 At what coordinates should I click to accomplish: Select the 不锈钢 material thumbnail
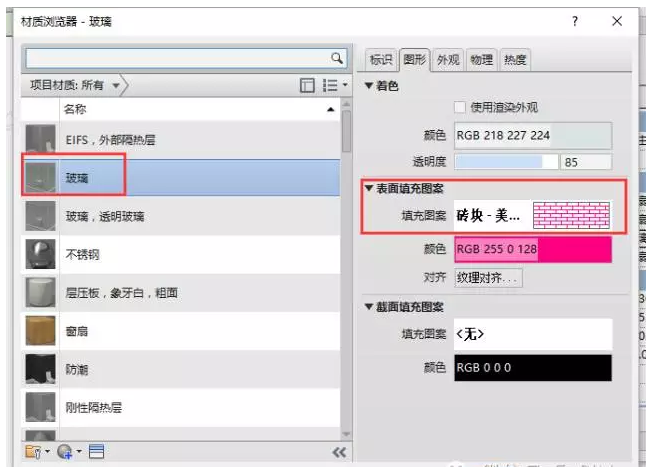(x=40, y=254)
